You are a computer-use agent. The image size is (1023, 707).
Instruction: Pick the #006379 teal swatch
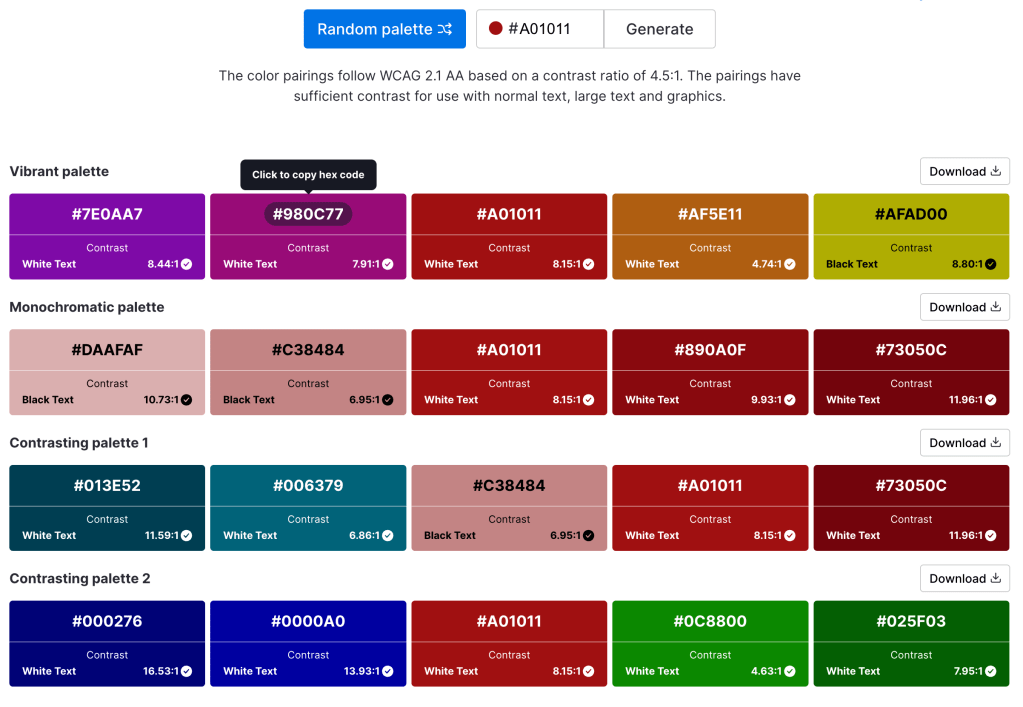[x=308, y=486]
